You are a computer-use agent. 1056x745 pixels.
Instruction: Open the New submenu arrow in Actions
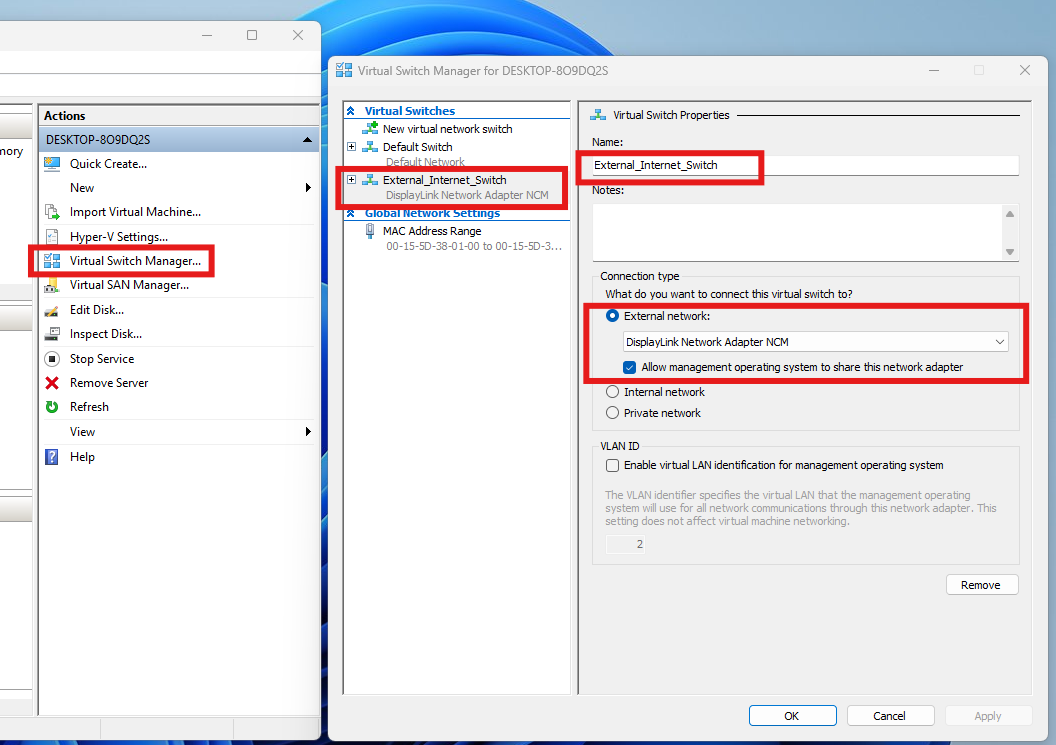(308, 188)
